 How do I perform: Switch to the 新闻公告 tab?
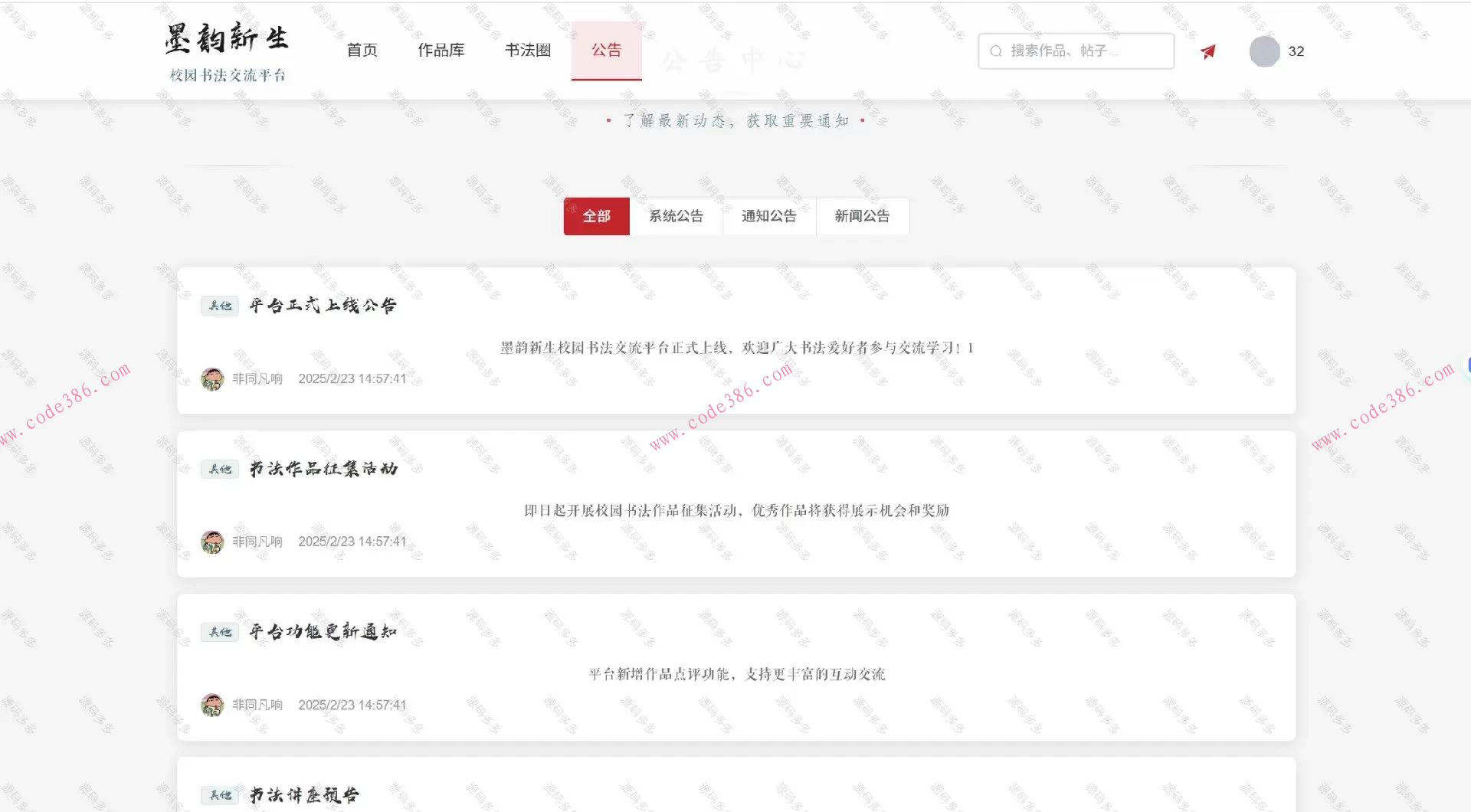tap(862, 216)
